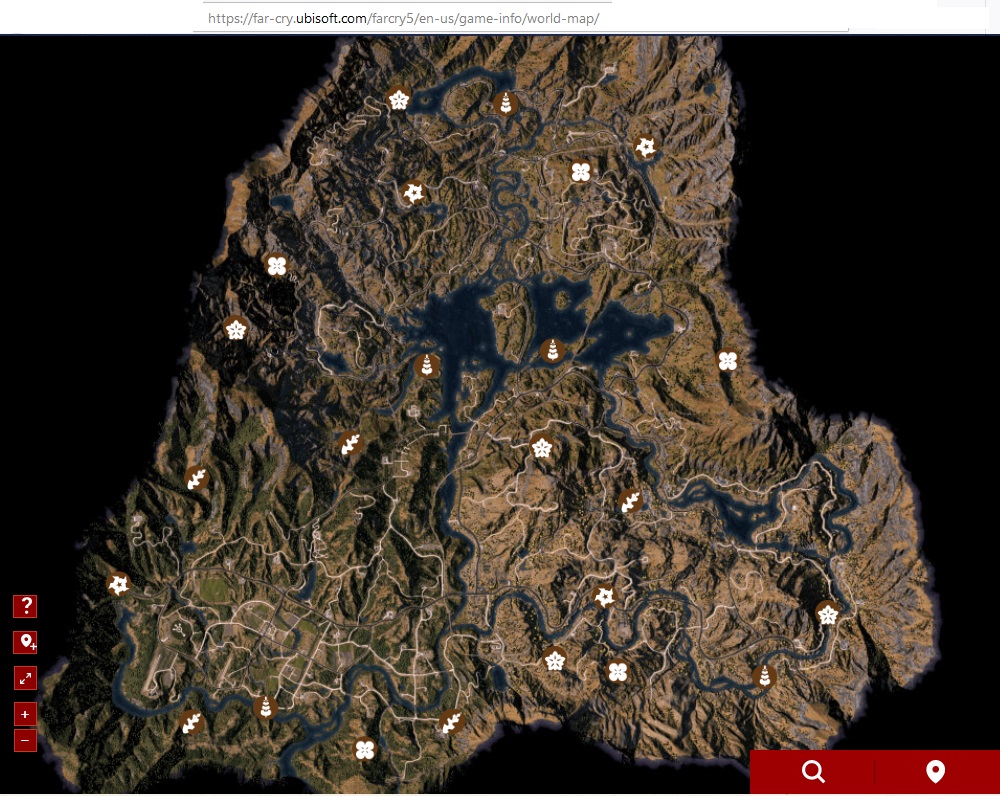Select grain marker on central lake's south peninsula
The height and width of the screenshot is (796, 1000).
552,350
